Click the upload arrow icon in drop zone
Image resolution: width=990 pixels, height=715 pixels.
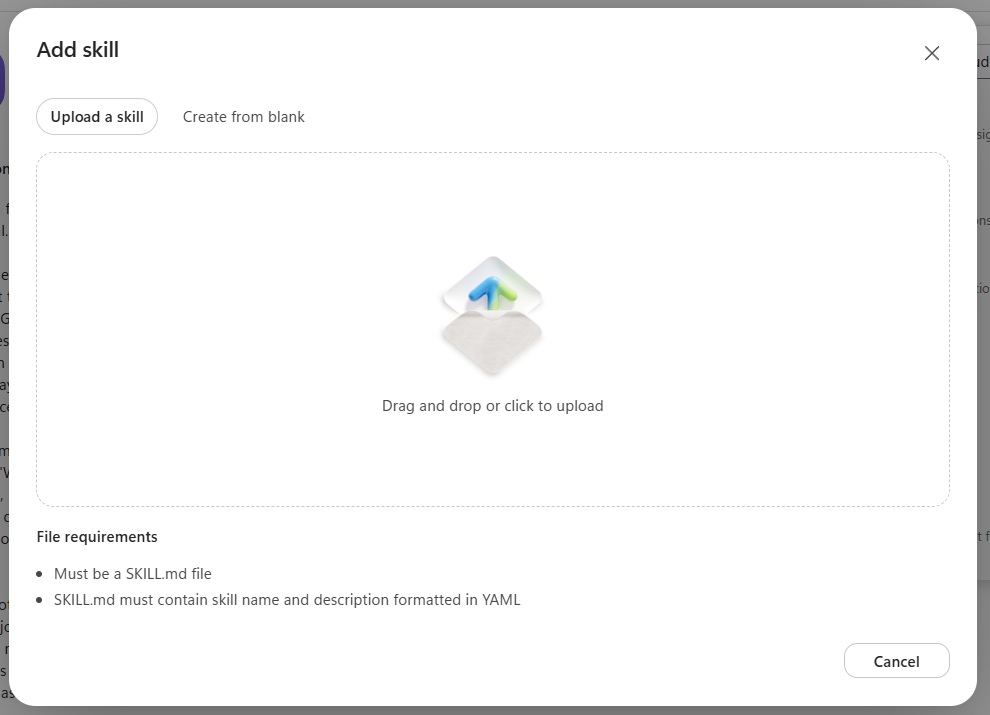(x=492, y=315)
